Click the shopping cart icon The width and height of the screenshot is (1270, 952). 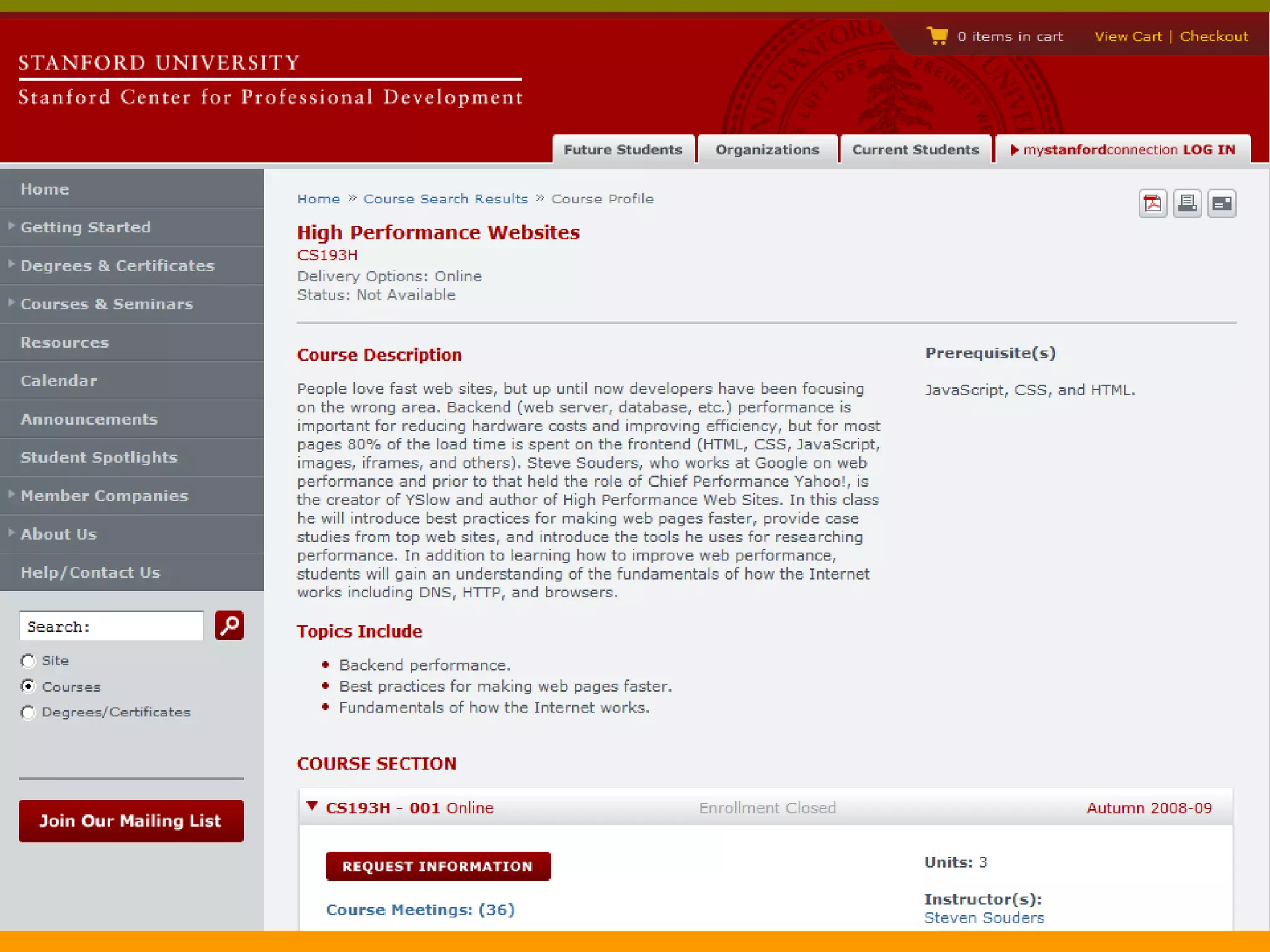coord(937,35)
